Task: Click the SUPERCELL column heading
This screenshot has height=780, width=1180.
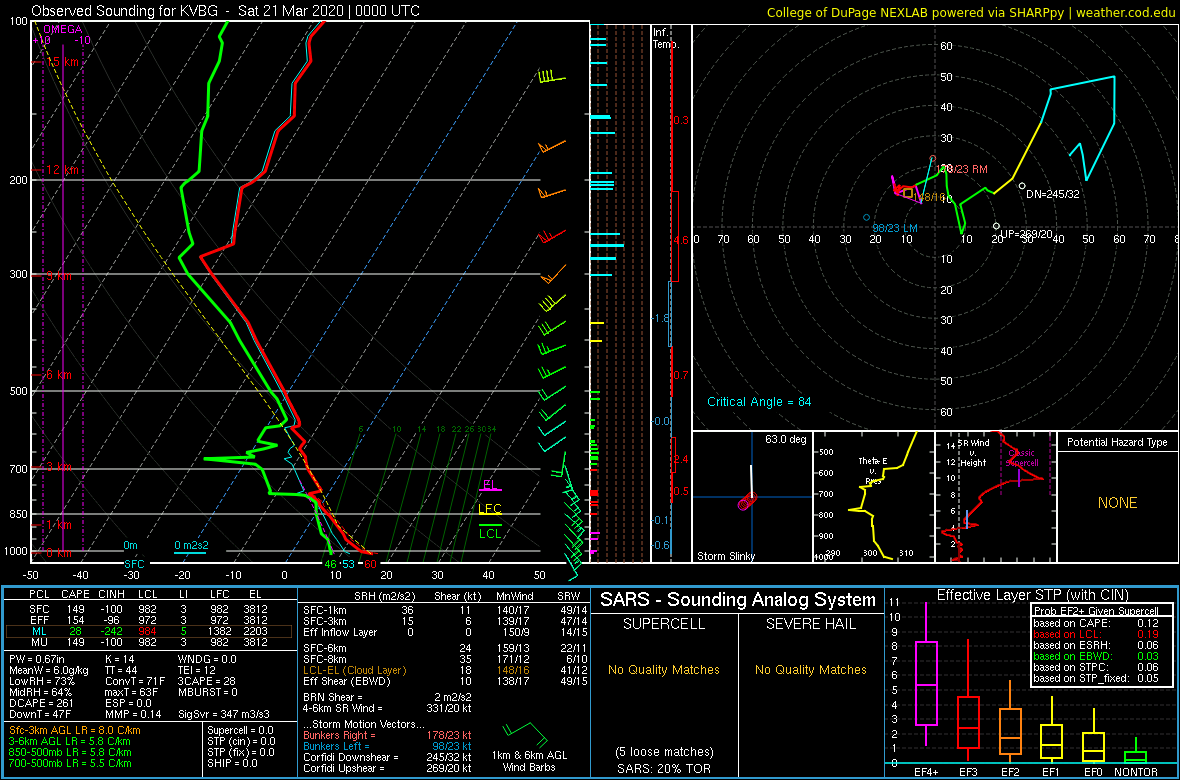Action: [665, 623]
